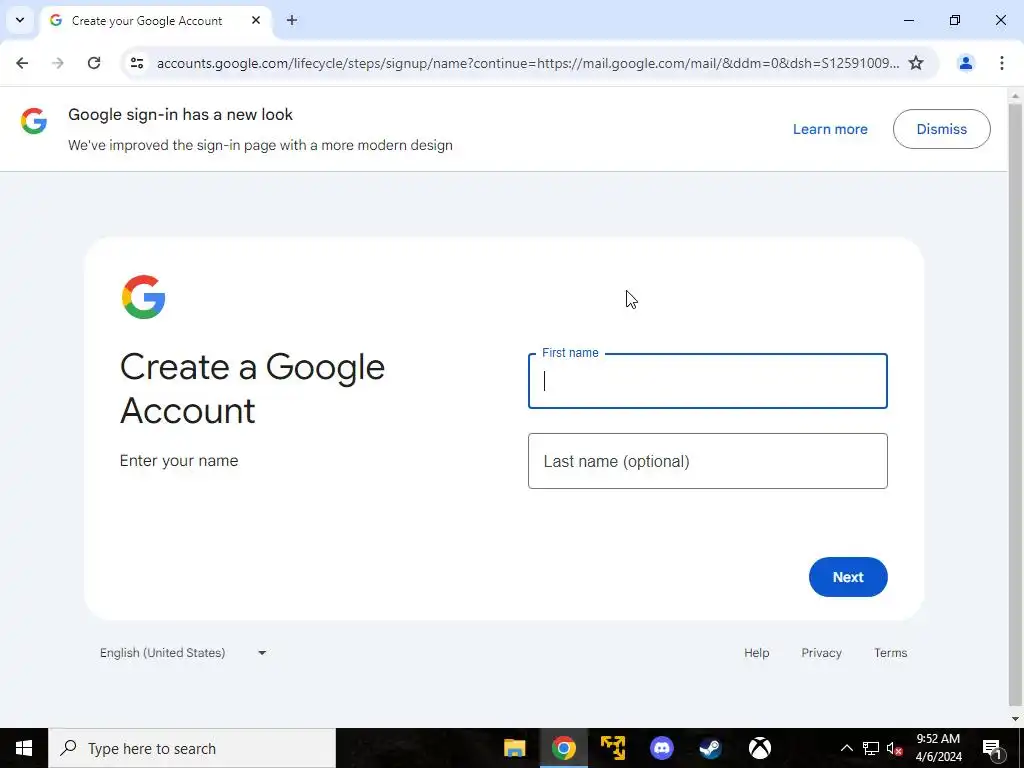Click the page's vertical scrollbar
This screenshot has width=1024, height=768.
tap(1015, 405)
